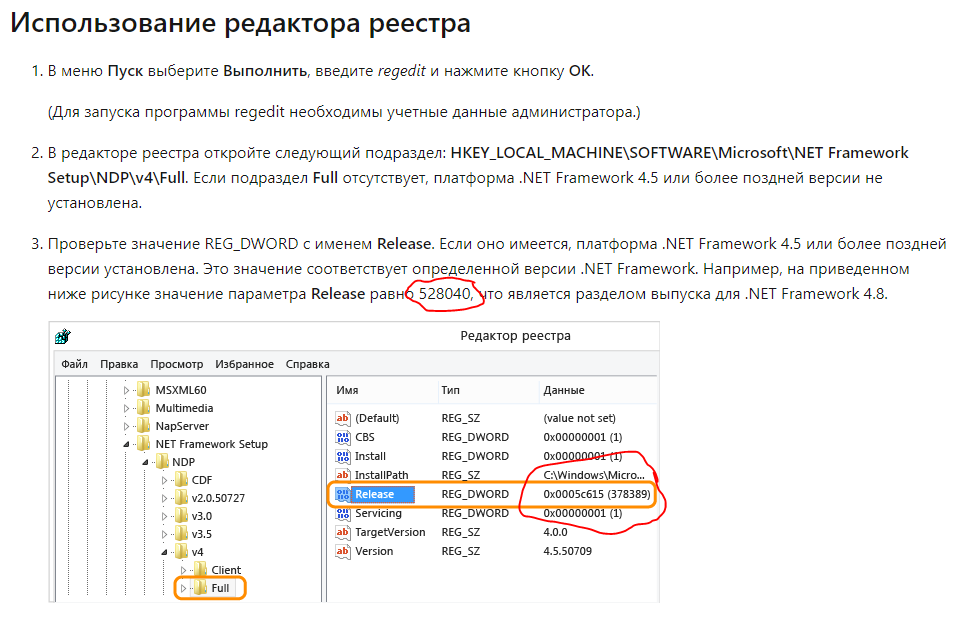
Task: Expand the Client key
Action: (184, 570)
